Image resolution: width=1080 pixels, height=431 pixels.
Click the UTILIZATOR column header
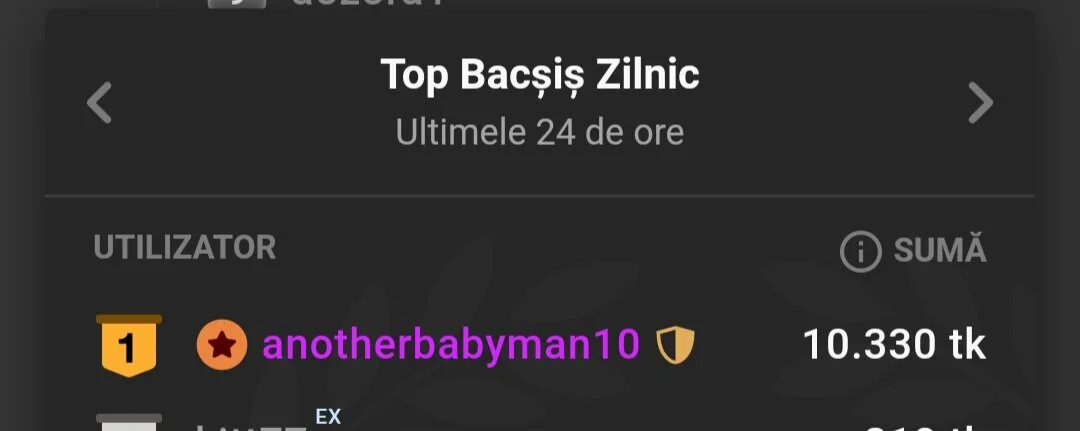tap(185, 248)
